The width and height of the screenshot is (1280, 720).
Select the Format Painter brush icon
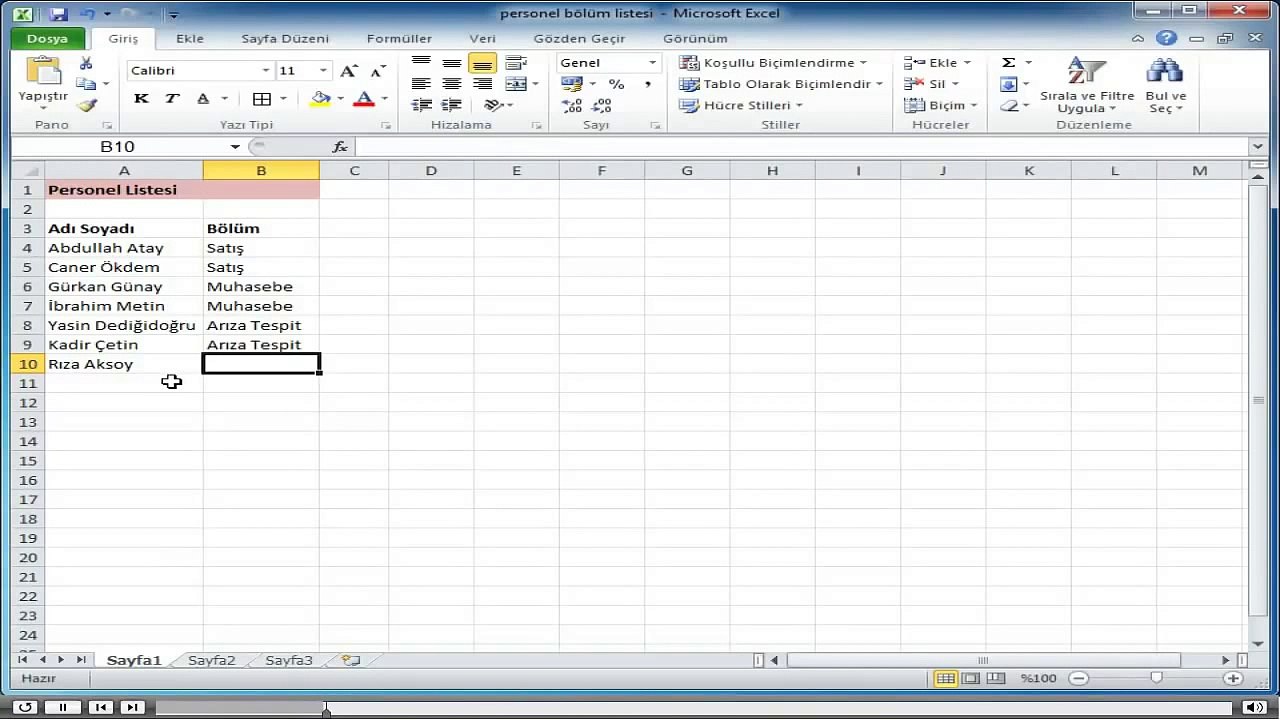[87, 105]
